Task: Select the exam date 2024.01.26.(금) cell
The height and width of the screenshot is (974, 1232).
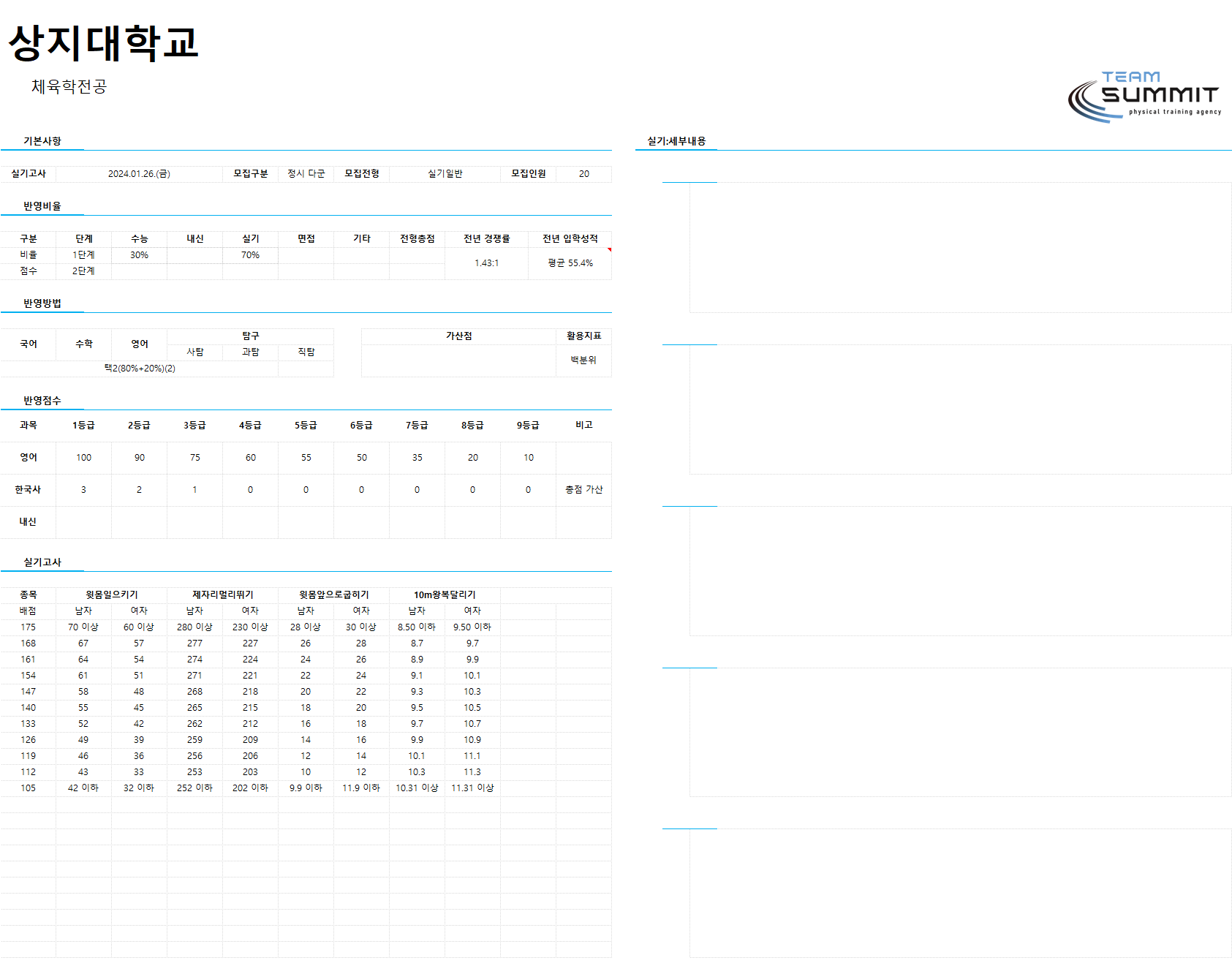Action: 139,174
